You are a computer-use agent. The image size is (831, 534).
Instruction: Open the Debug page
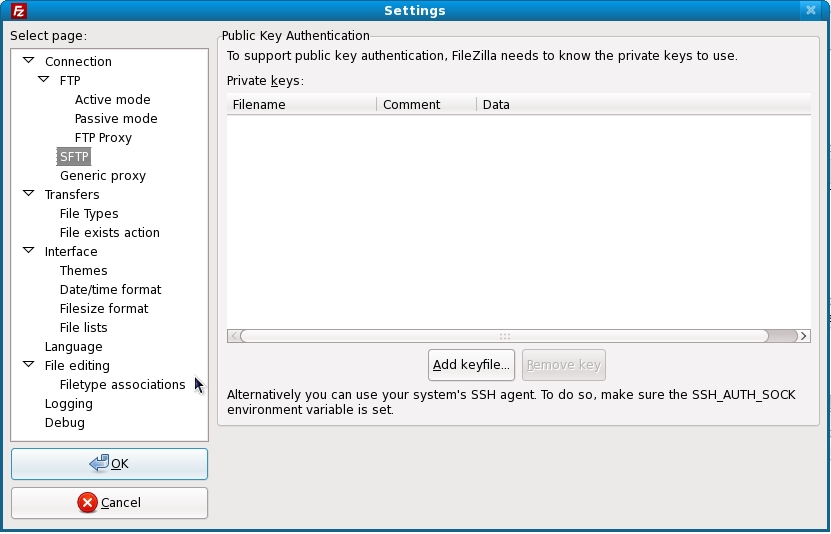(64, 423)
